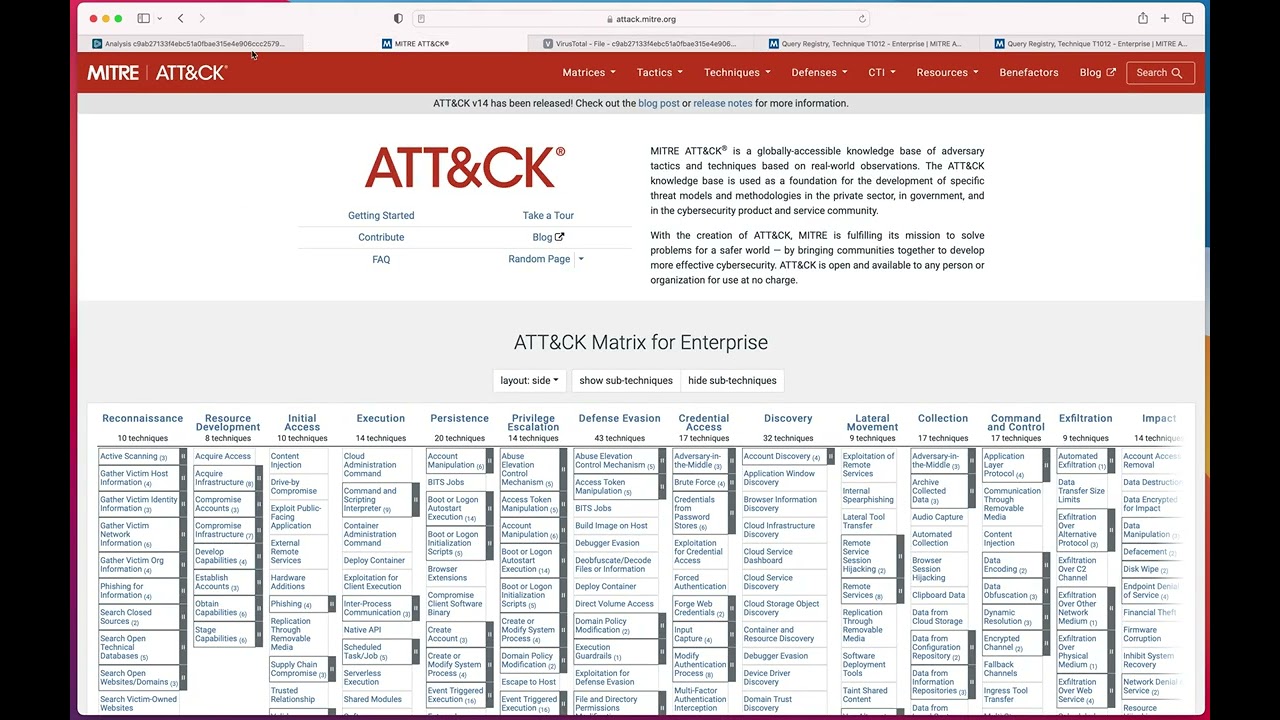Expand Random Page dropdown caret
Viewport: 1280px width, 720px height.
point(581,259)
